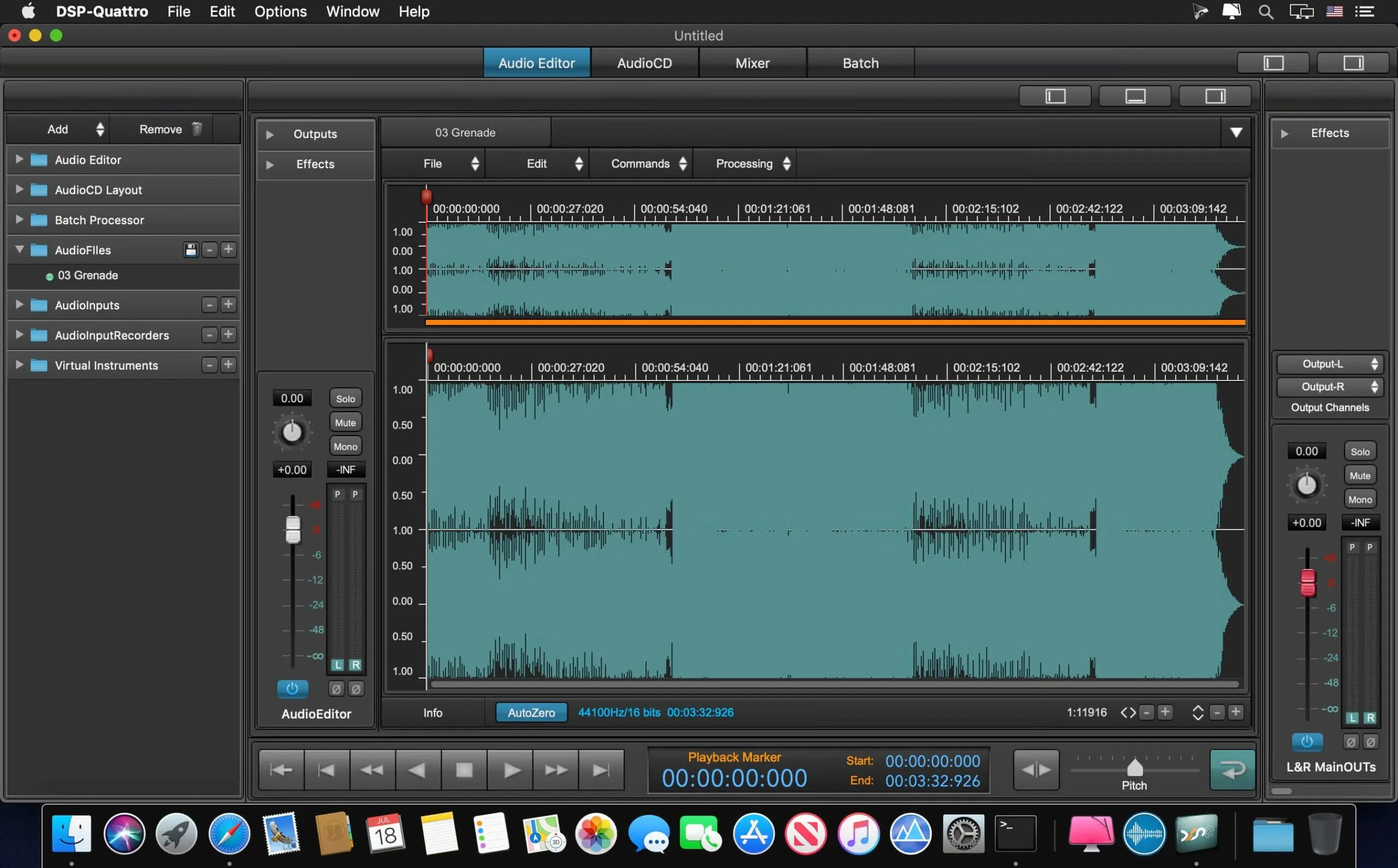Mute the L&R MainOUTs channel
The height and width of the screenshot is (868, 1398).
pyautogui.click(x=1360, y=475)
